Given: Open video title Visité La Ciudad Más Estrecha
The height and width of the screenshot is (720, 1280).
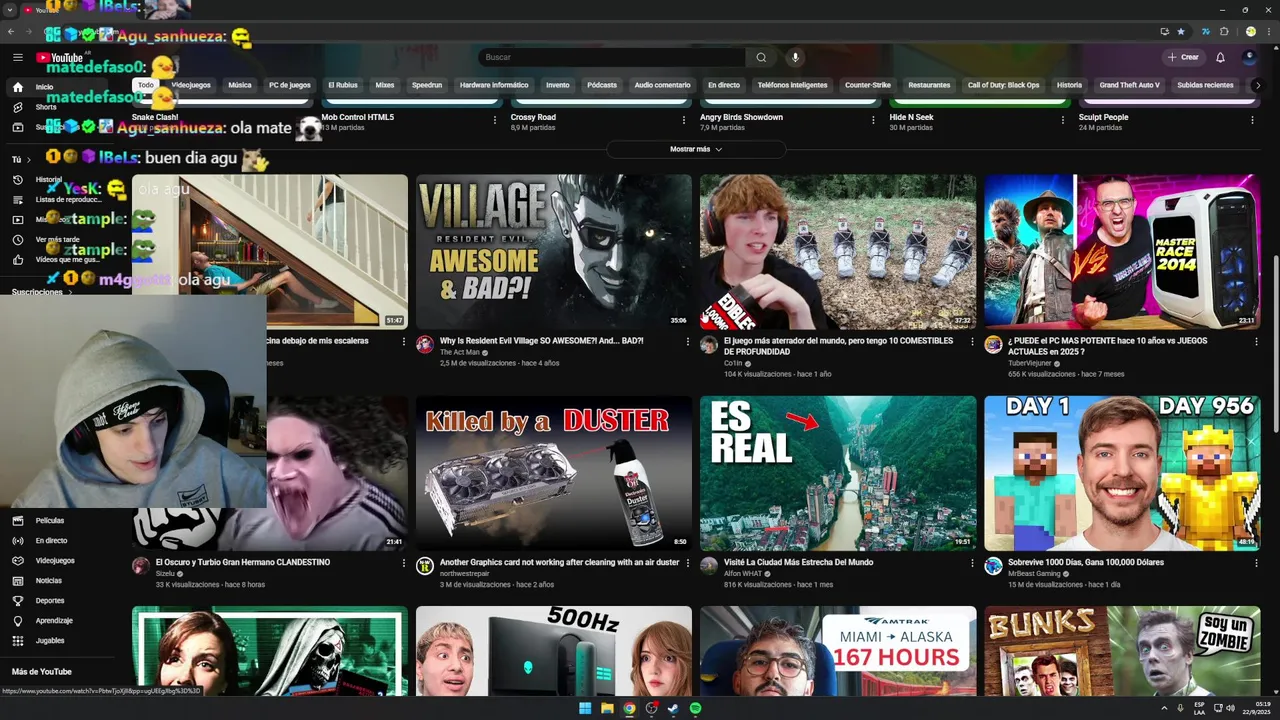Looking at the screenshot, I should pyautogui.click(x=799, y=562).
